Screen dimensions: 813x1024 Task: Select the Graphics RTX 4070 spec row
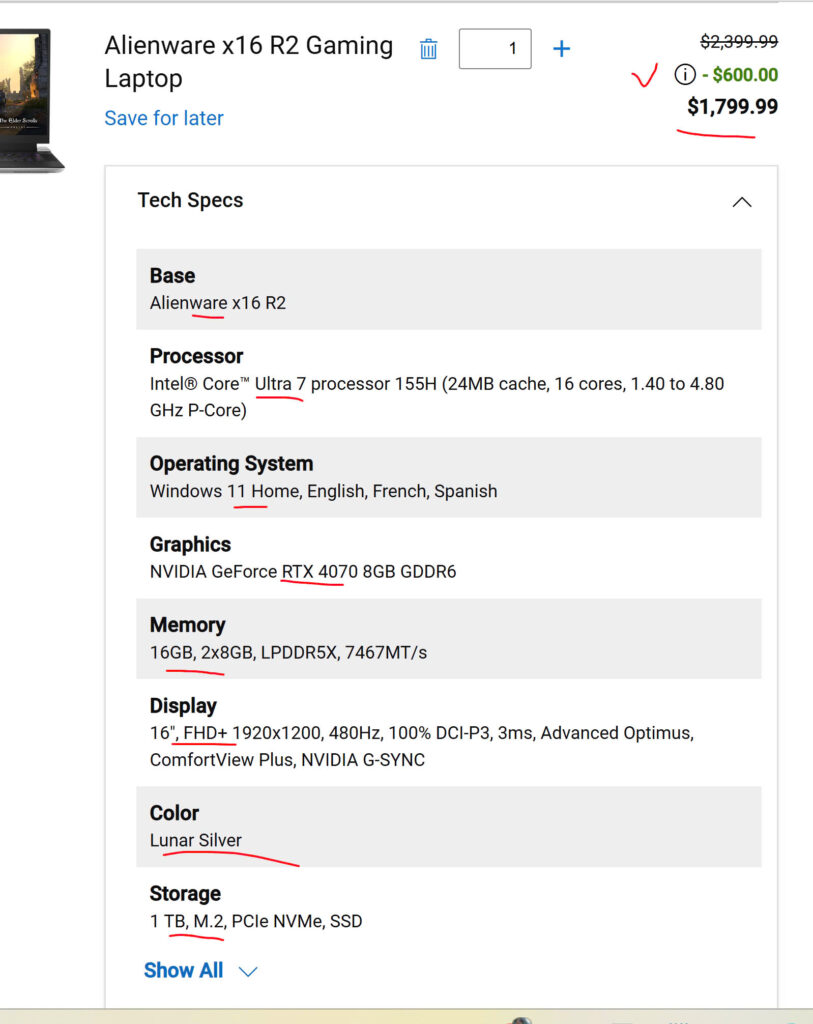[449, 558]
